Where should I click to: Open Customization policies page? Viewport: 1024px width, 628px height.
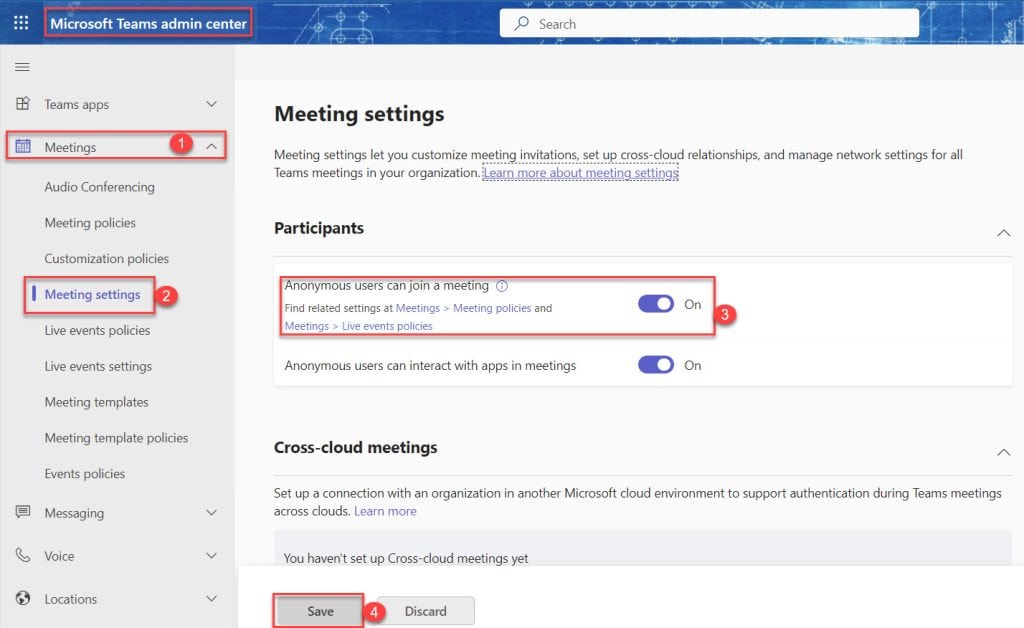pyautogui.click(x=106, y=259)
